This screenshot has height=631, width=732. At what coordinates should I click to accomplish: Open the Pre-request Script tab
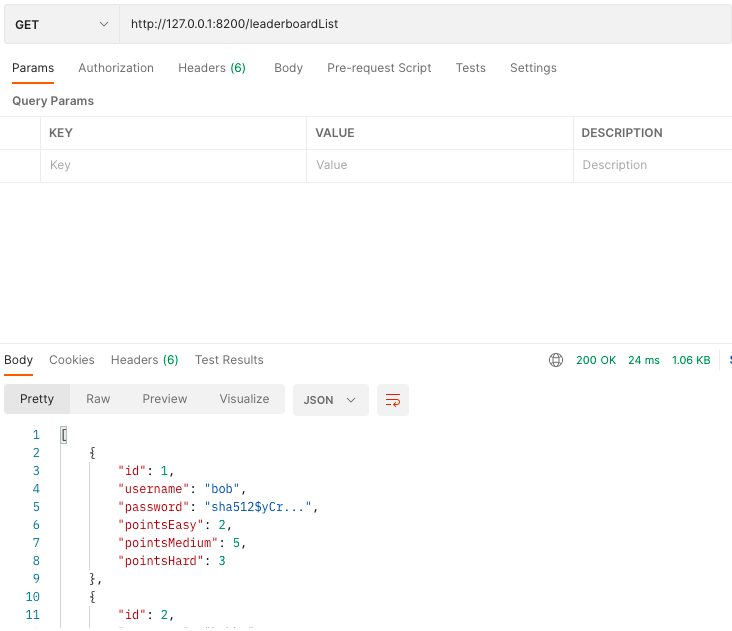(x=379, y=68)
